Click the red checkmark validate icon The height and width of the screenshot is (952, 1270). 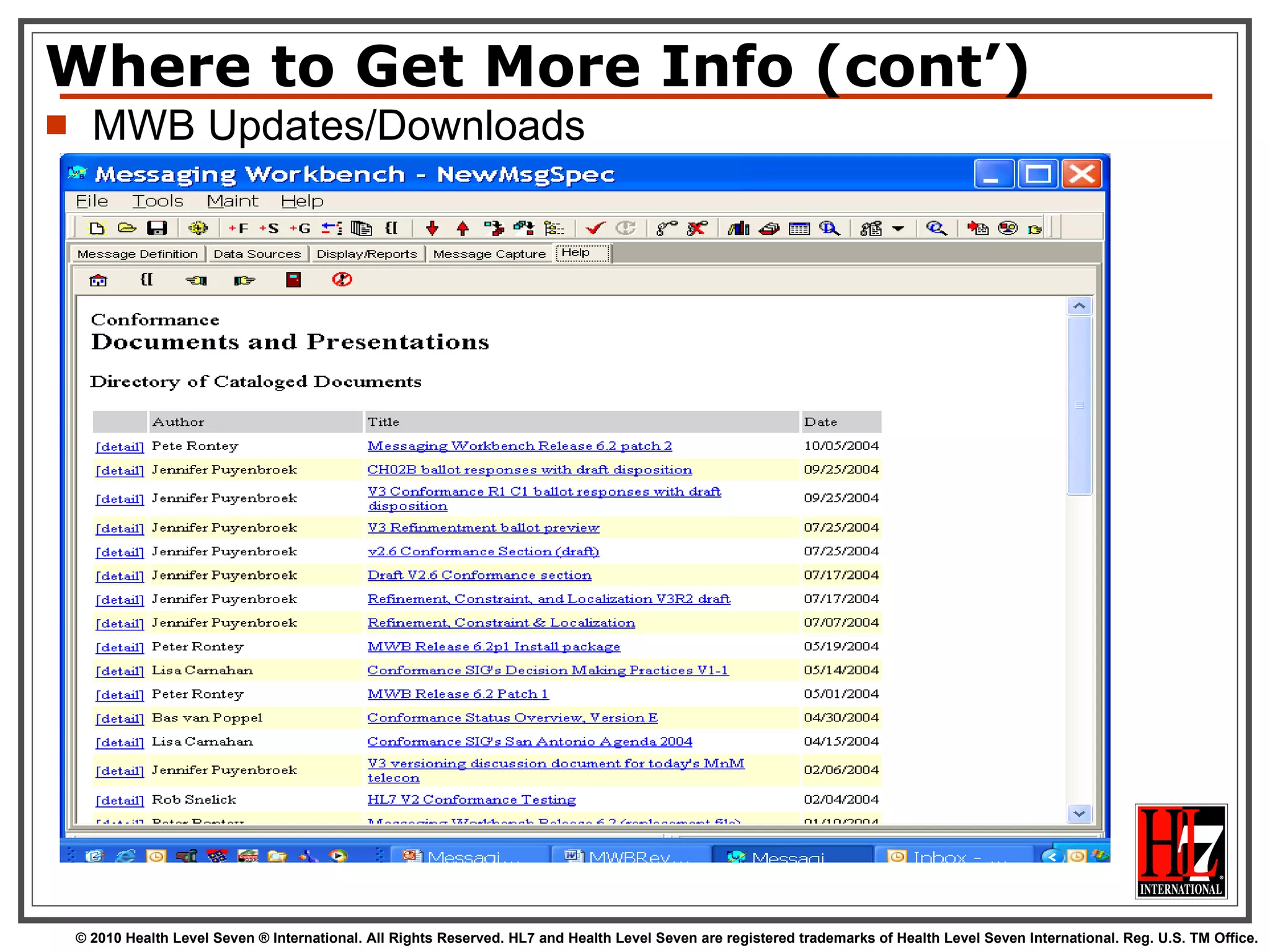[595, 229]
